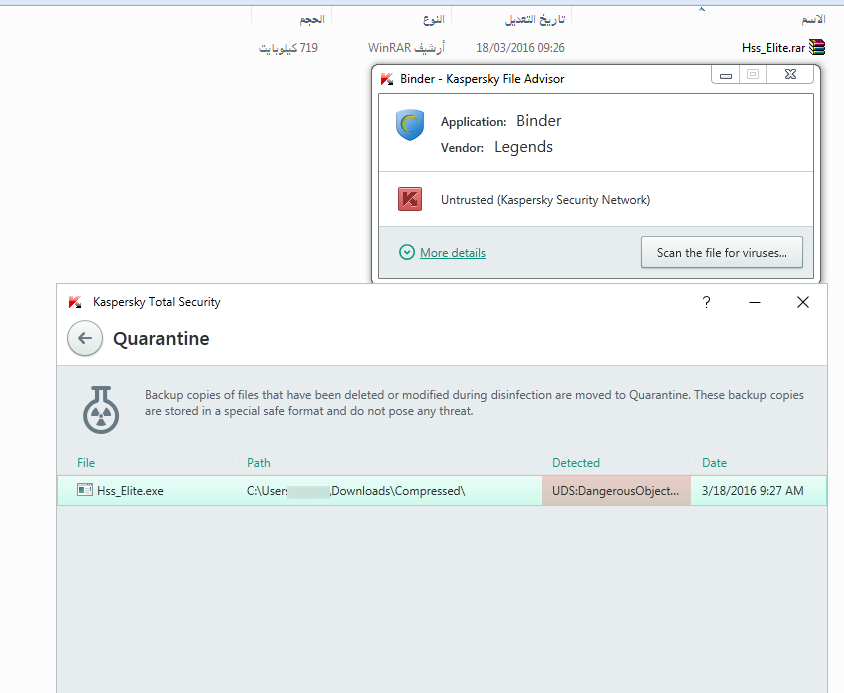Close the Kaspersky Total Security window
Image resolution: width=844 pixels, height=693 pixels.
(x=803, y=302)
